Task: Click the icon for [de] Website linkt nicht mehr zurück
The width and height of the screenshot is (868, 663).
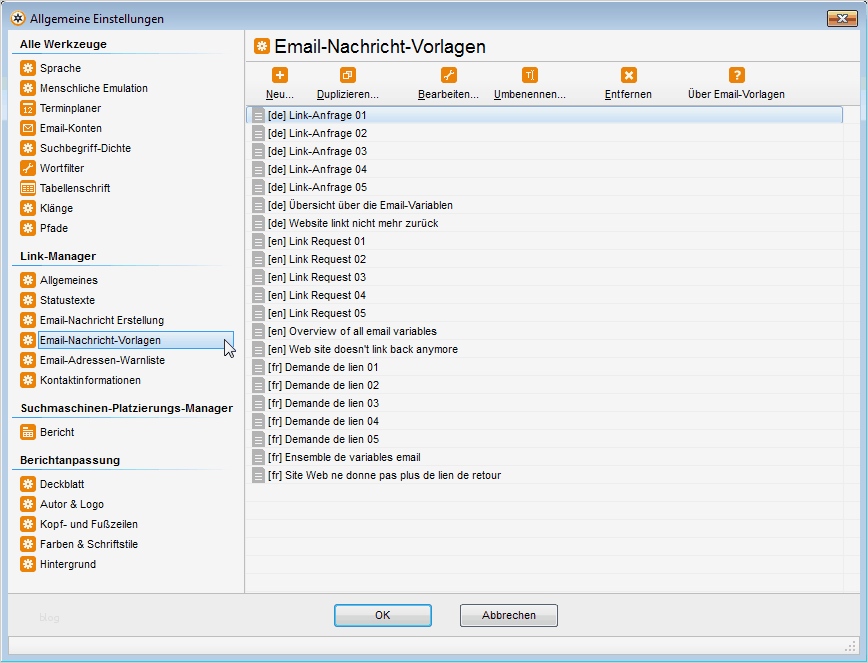Action: pyautogui.click(x=258, y=224)
